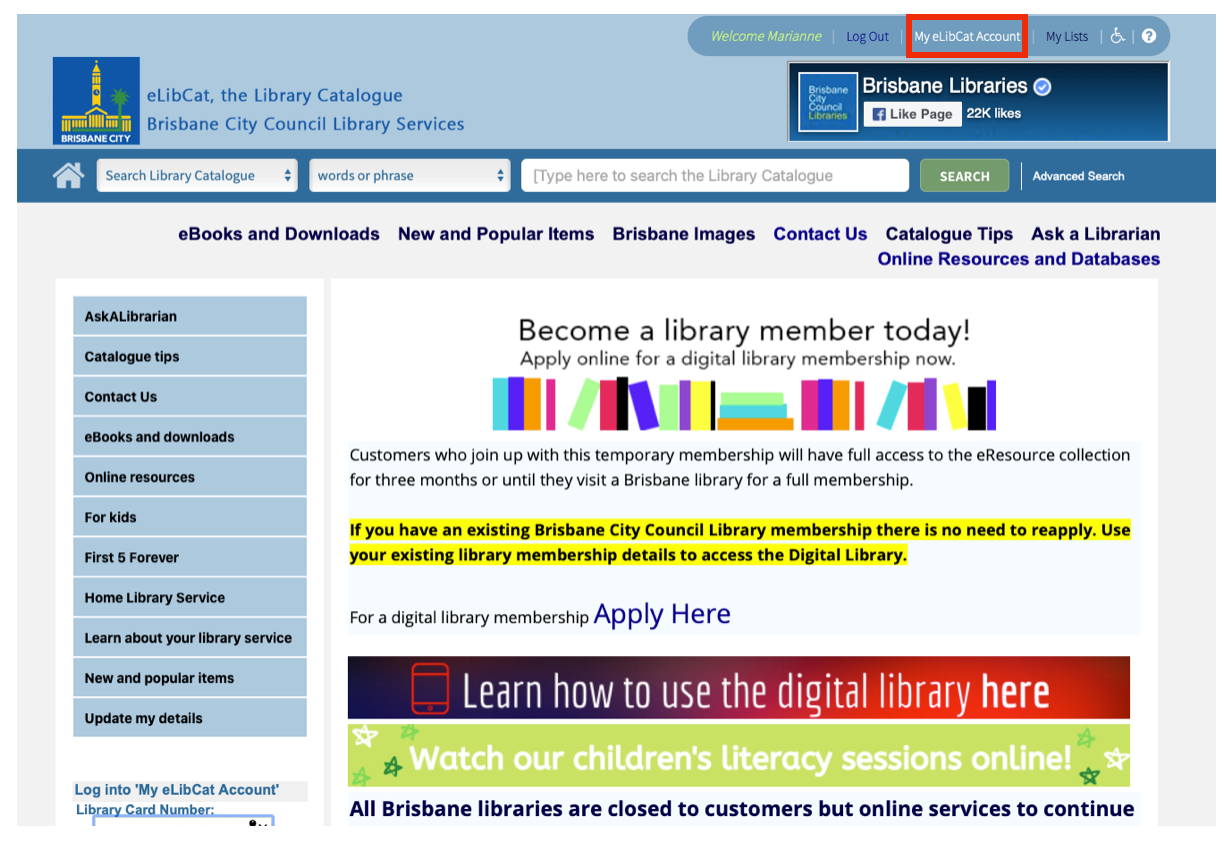Screen dimensions: 1224x843
Task: Open Catalogue Tips in top navigation
Action: tap(949, 234)
